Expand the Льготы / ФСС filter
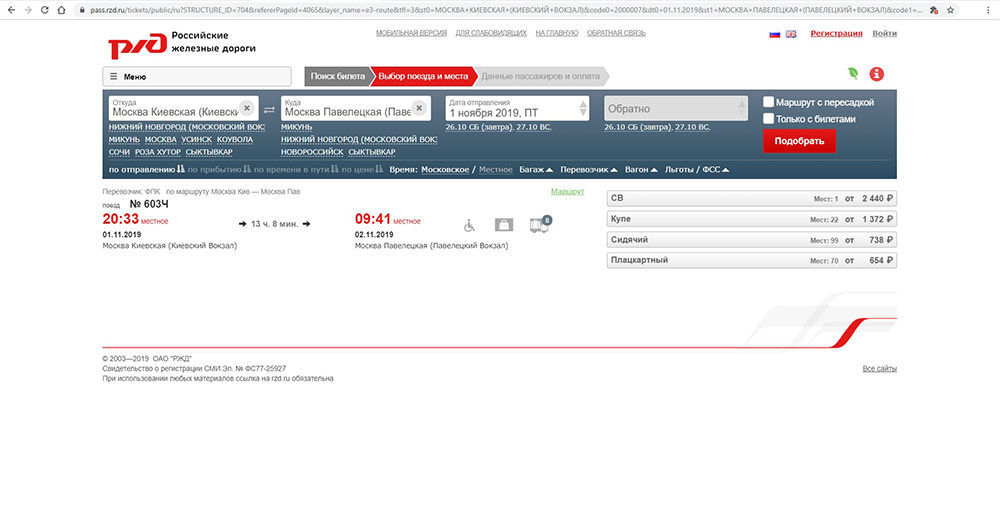This screenshot has width=1000, height=524. [696, 170]
